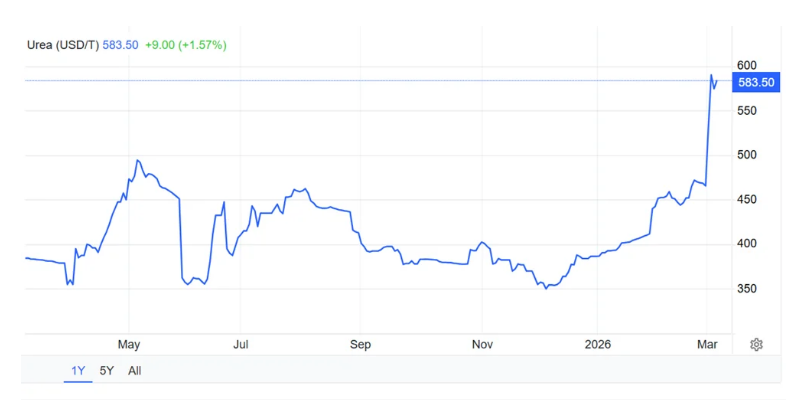The width and height of the screenshot is (800, 400).
Task: Click the +9.00 (+1.57%) change value
Action: coord(185,45)
